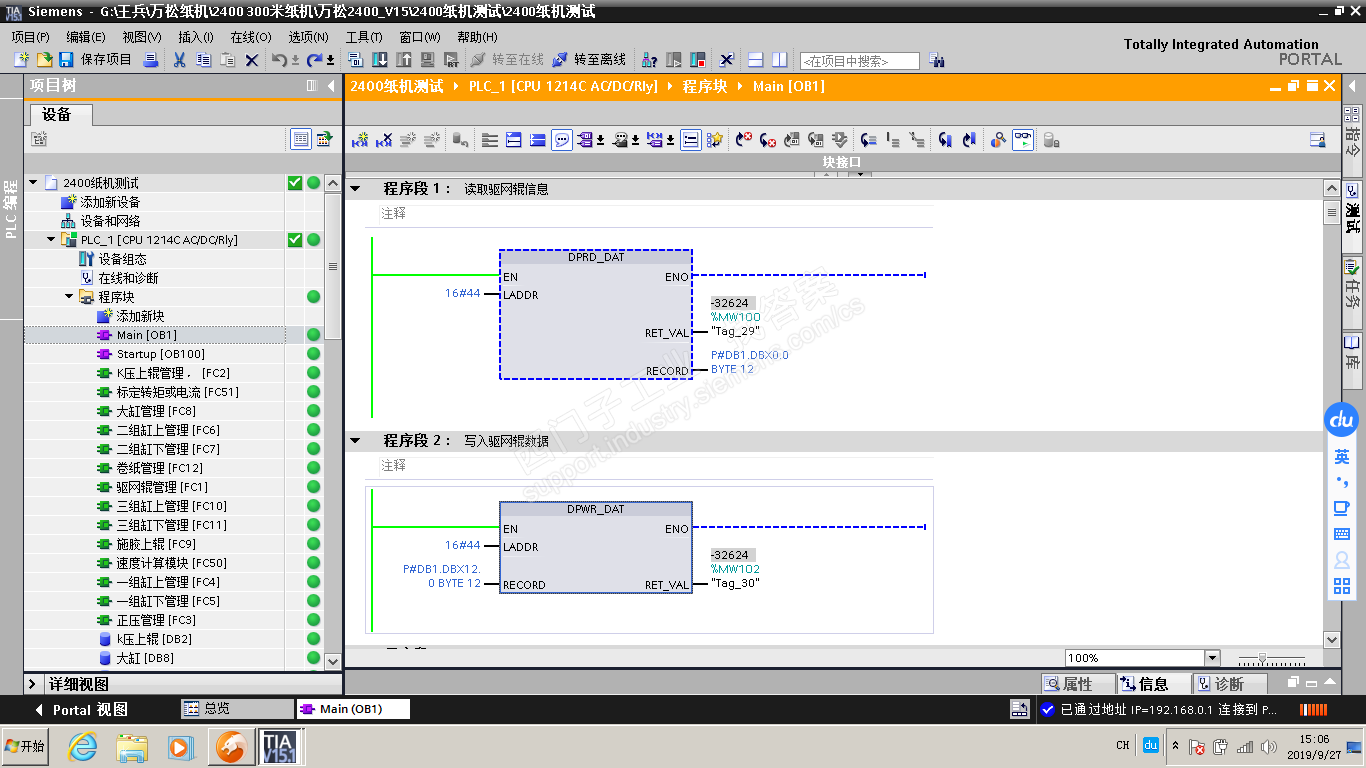This screenshot has height=768, width=1366.
Task: Click the search binoculars icon beside project search
Action: pos(936,60)
